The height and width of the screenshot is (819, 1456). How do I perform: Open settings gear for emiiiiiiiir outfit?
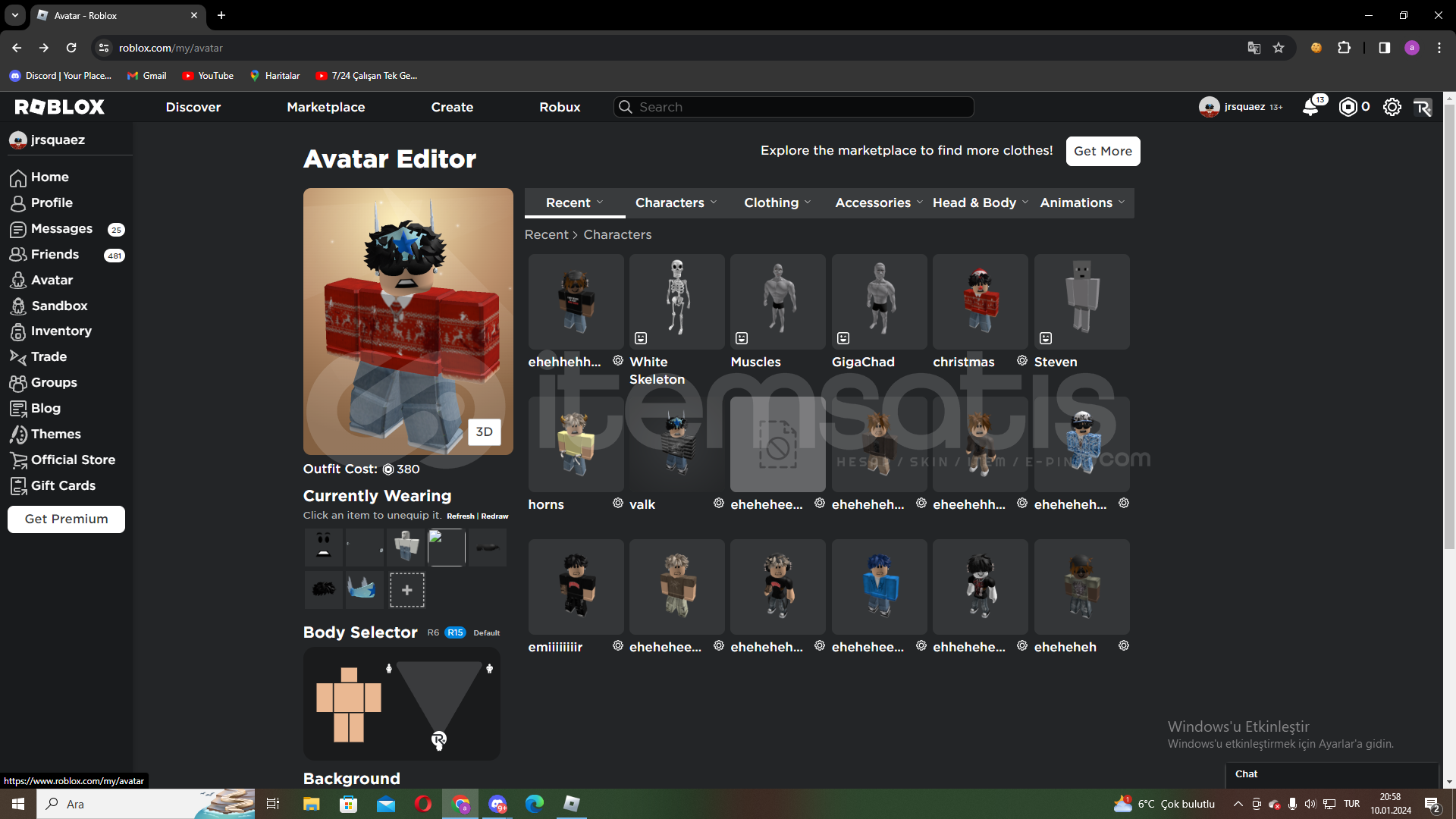[618, 645]
